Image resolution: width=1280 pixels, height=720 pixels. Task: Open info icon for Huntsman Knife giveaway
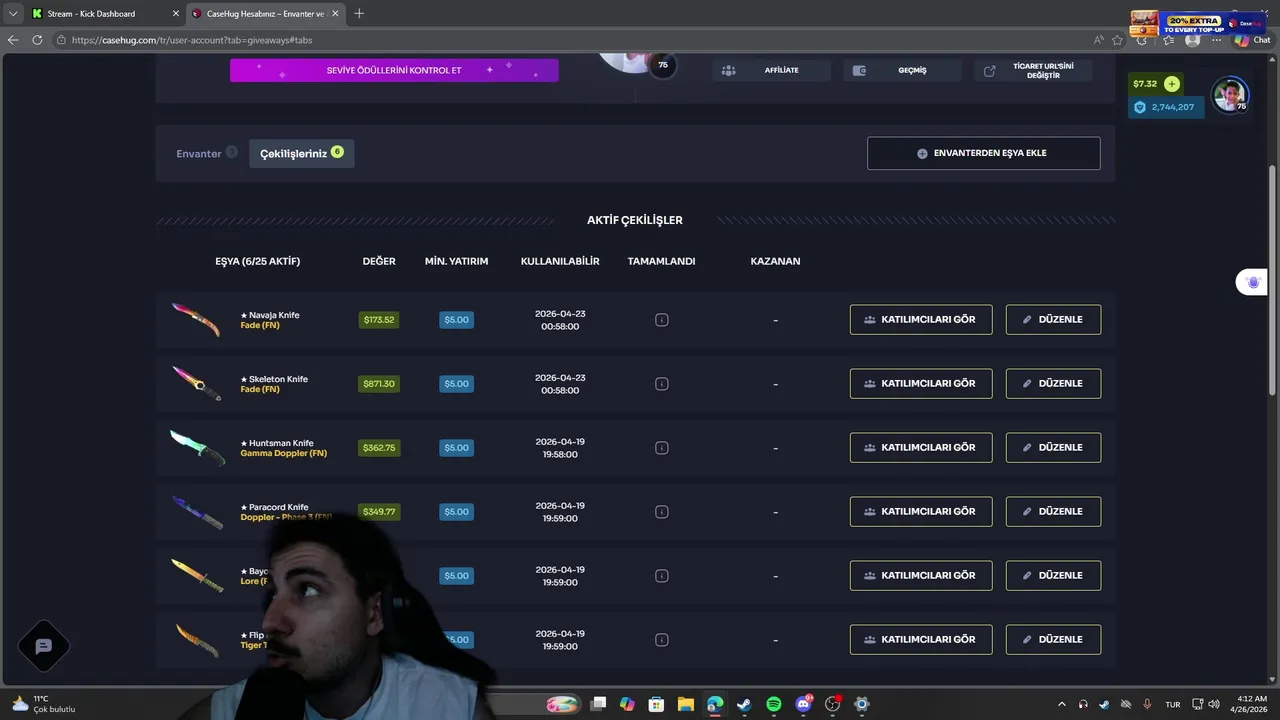661,448
